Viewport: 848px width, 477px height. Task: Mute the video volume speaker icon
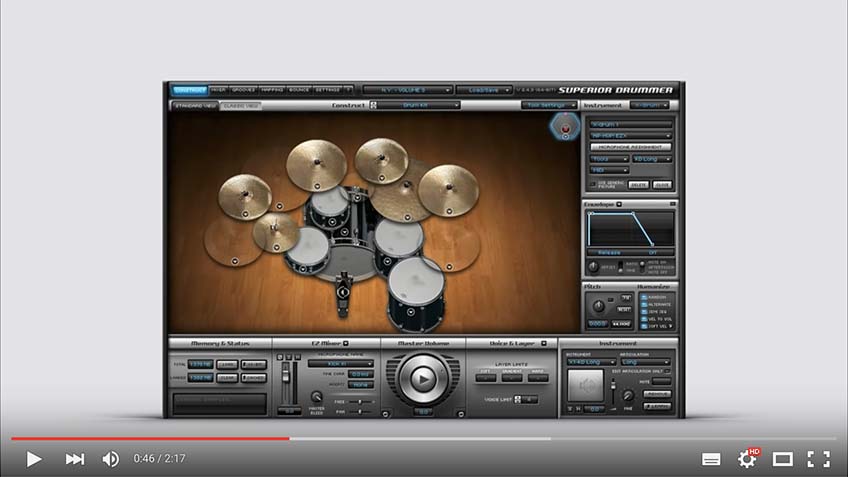pyautogui.click(x=111, y=459)
